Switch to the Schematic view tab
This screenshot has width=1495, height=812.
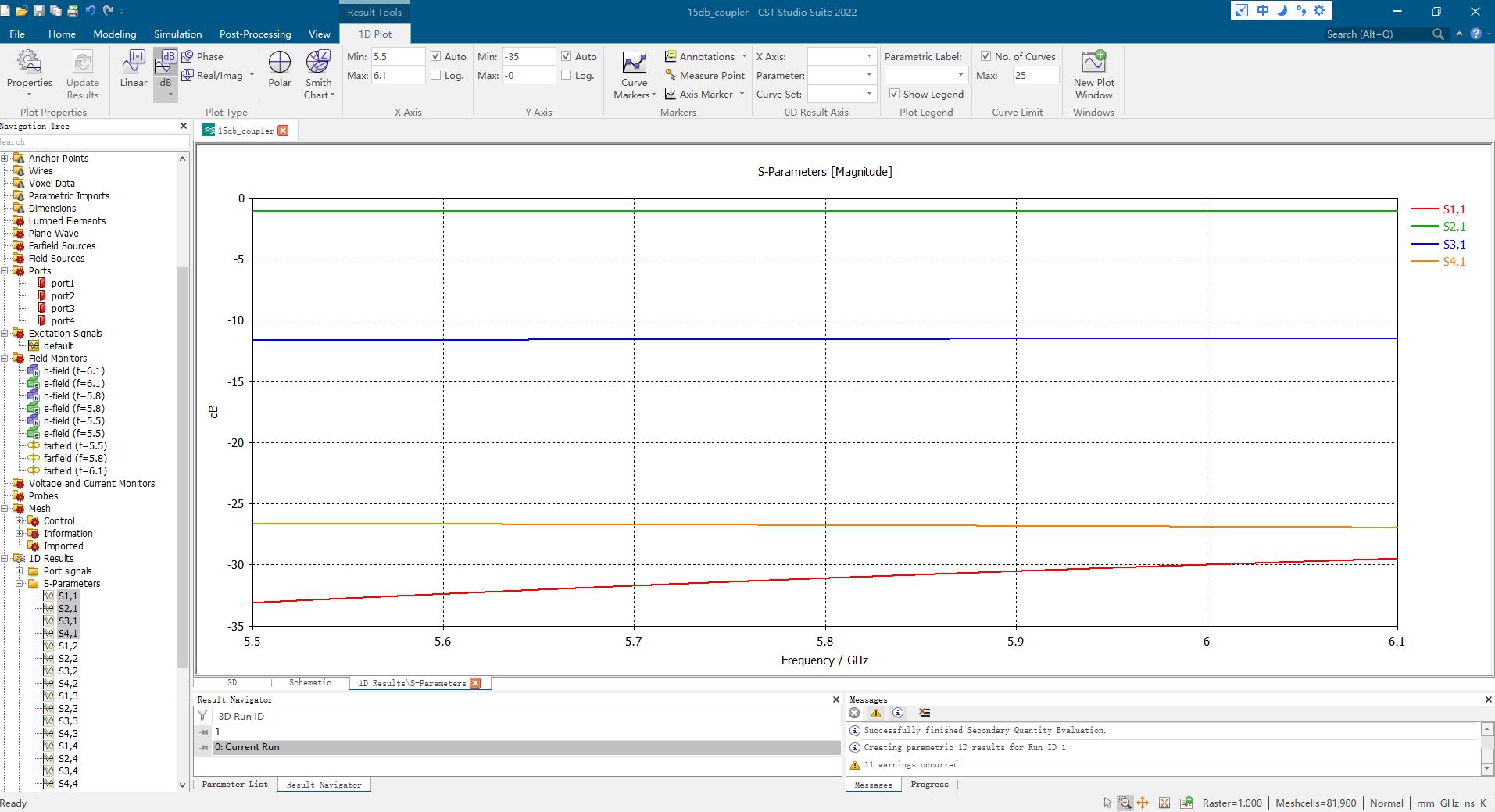(x=309, y=683)
